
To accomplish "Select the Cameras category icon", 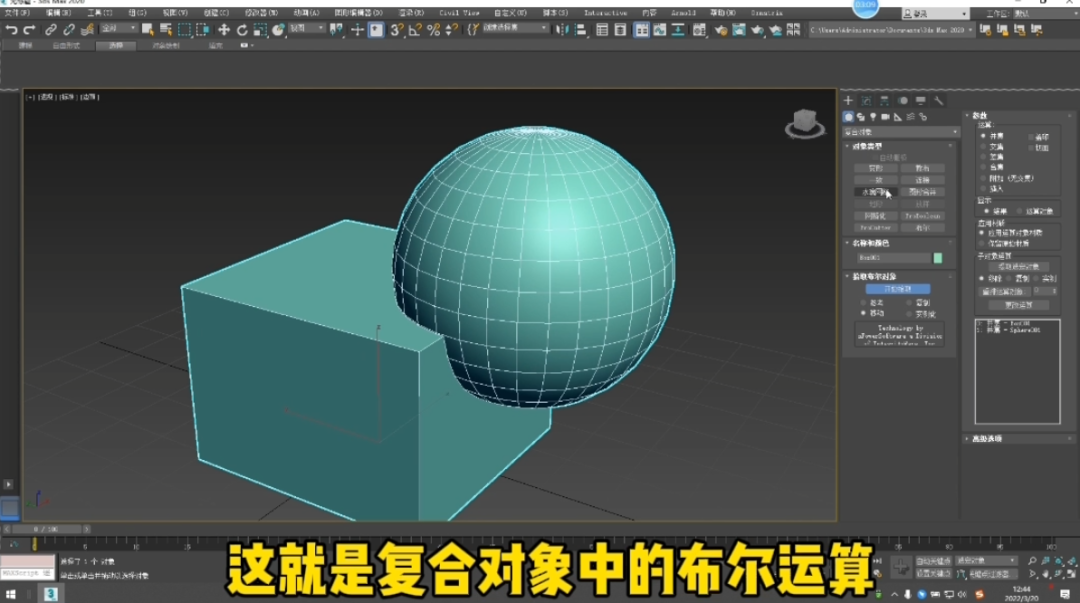I will coord(886,117).
